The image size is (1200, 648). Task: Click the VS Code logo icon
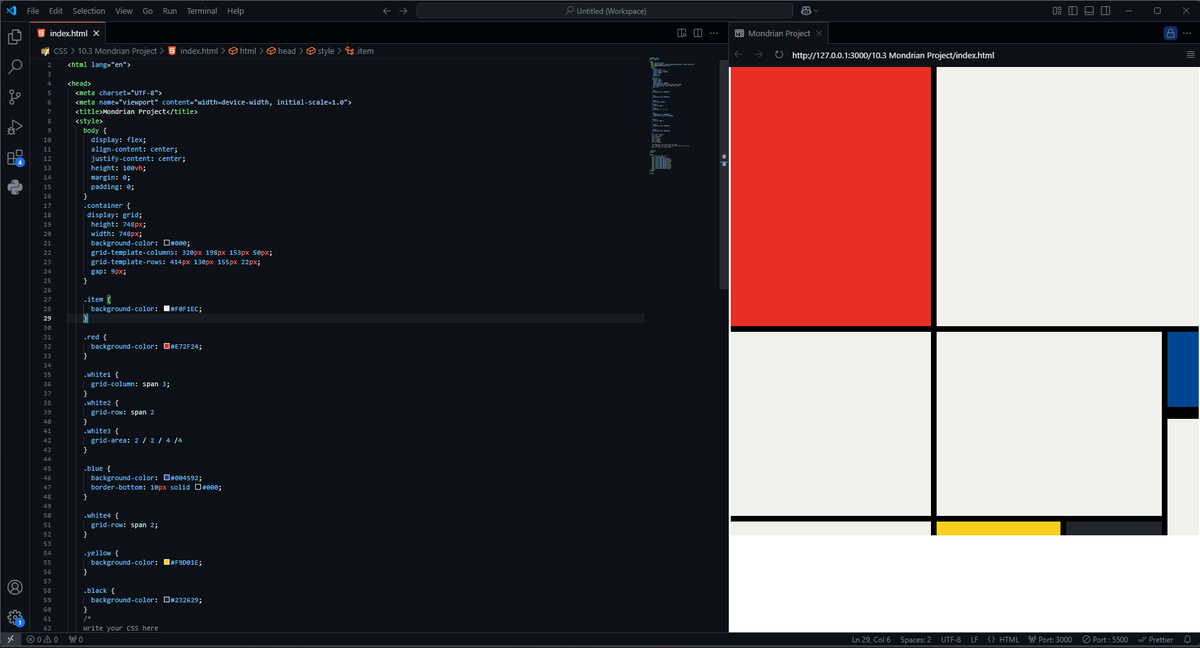coord(11,10)
